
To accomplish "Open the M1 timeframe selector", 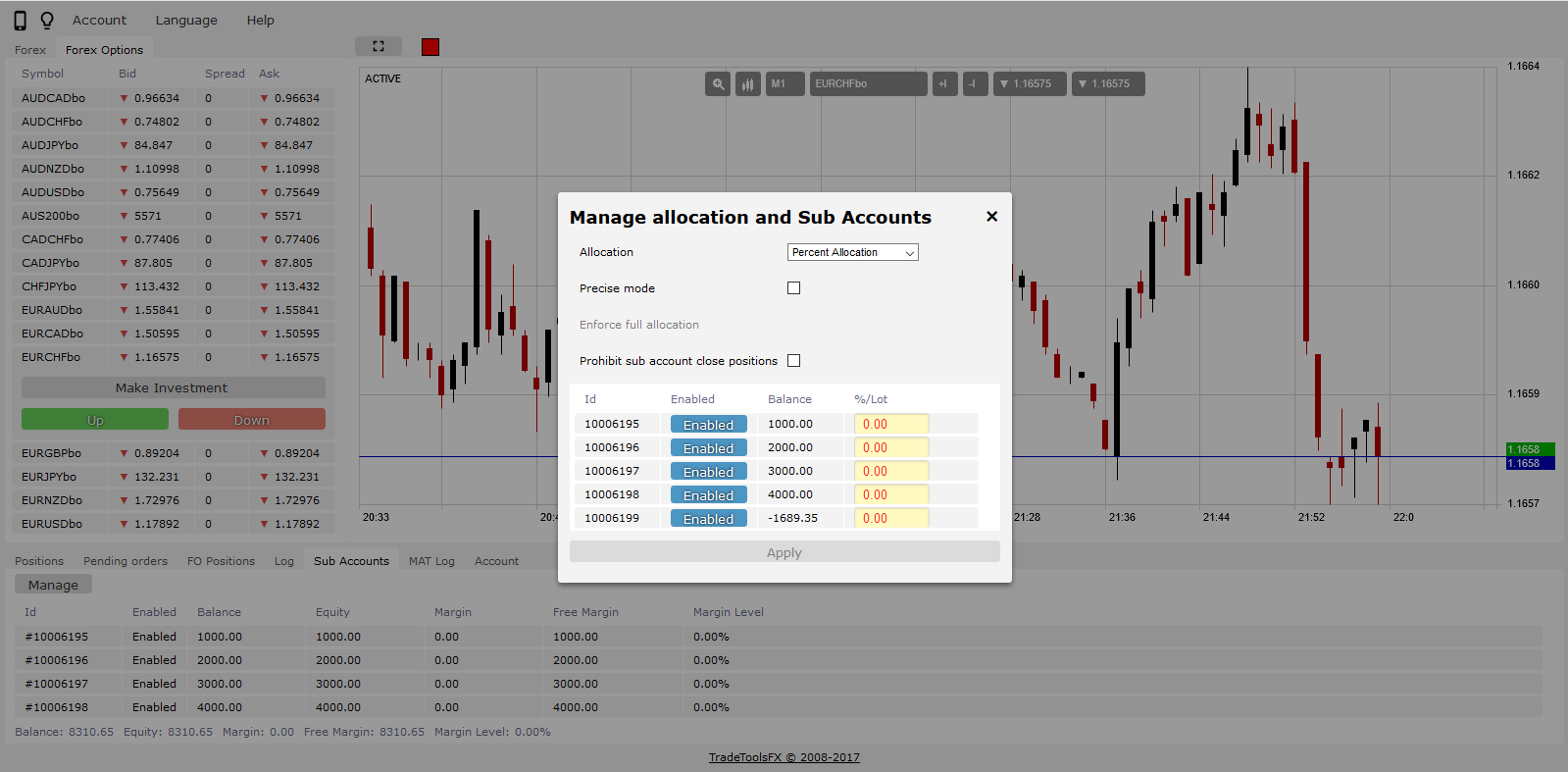I will click(x=784, y=84).
